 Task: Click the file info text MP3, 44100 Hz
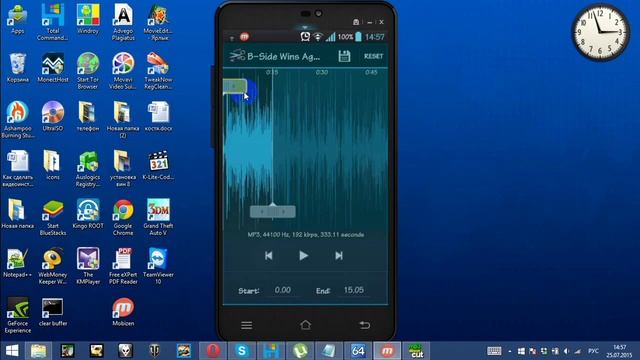306,235
